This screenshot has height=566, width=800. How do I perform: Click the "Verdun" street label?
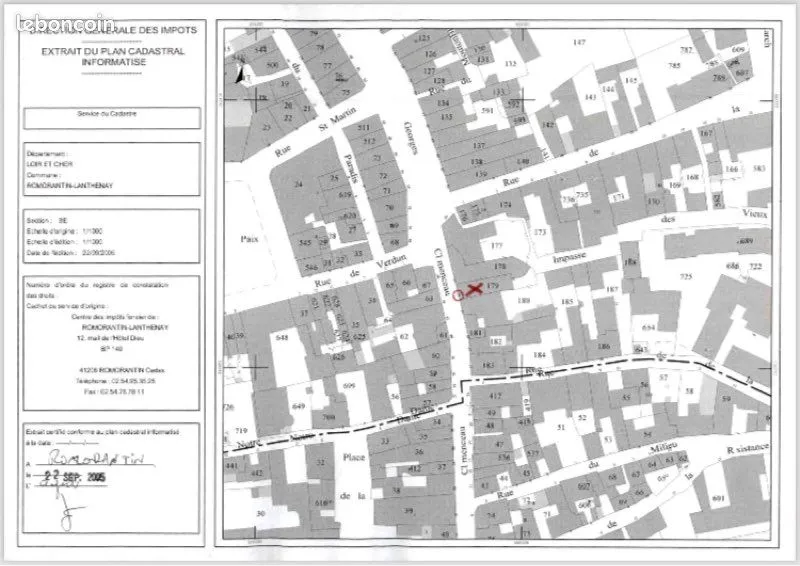point(390,262)
